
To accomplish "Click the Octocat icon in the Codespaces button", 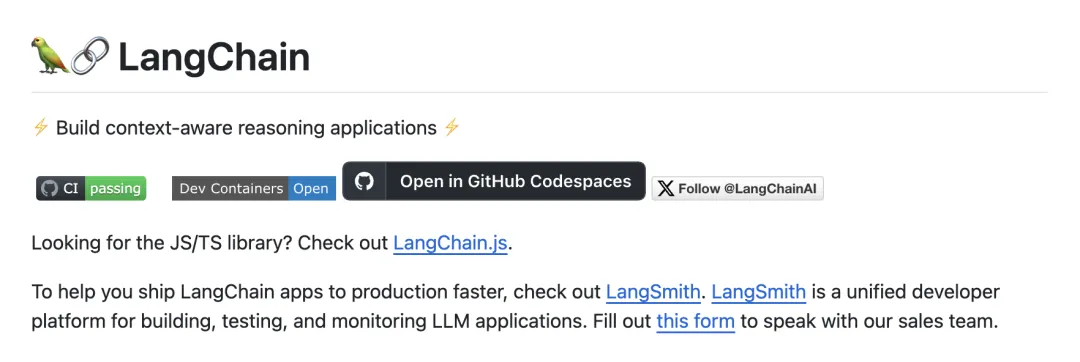I will (x=364, y=181).
